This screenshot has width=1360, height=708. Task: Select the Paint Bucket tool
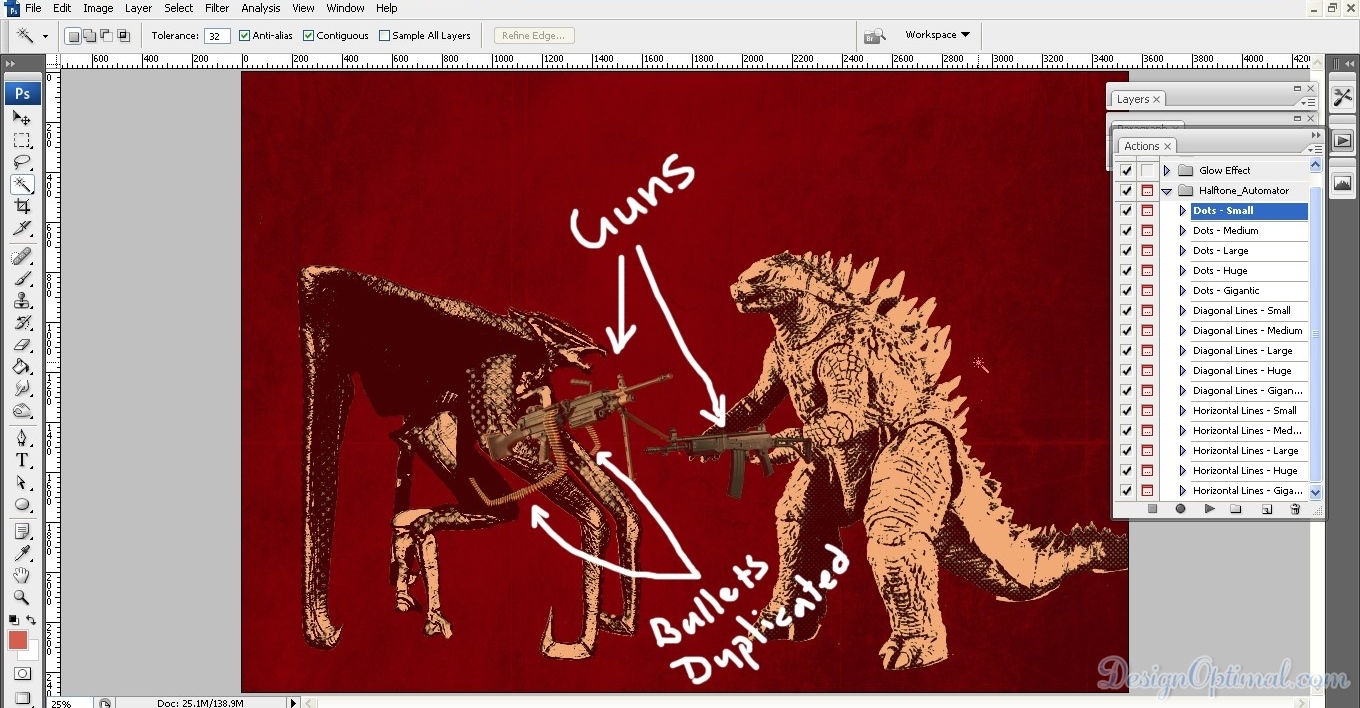(22, 366)
